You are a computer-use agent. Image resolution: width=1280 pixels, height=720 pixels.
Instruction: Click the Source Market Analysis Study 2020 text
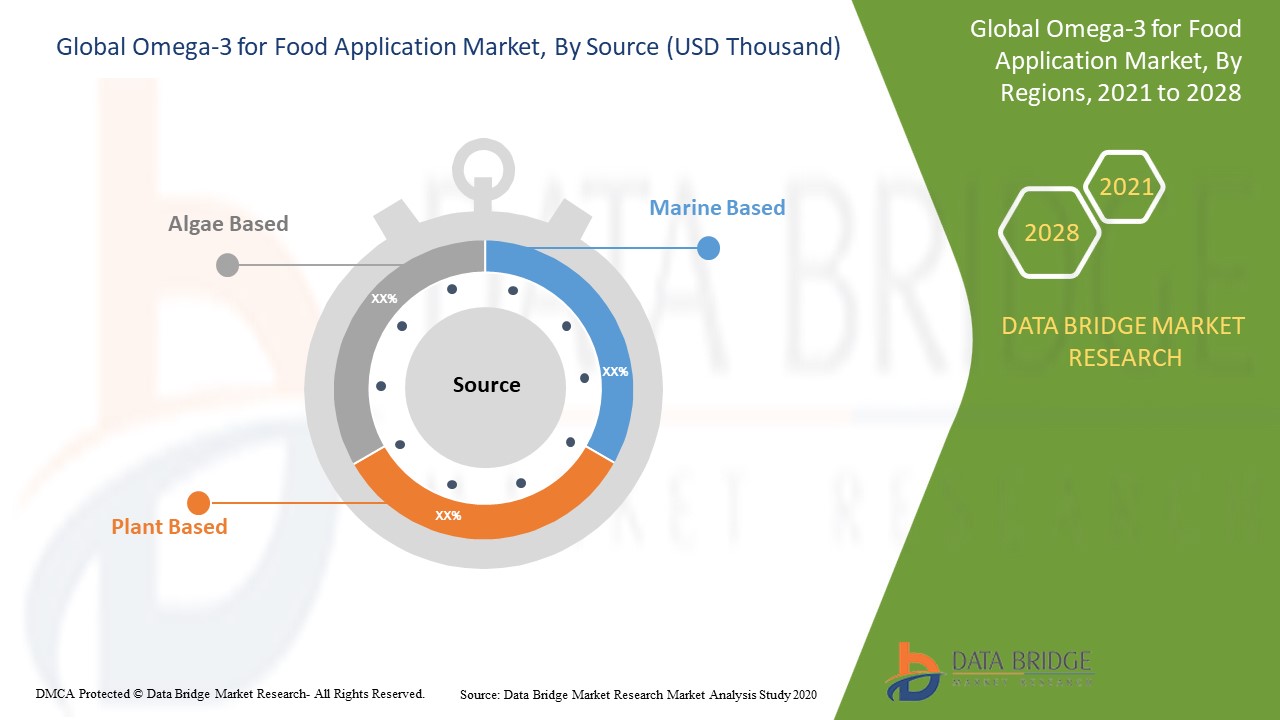638,694
